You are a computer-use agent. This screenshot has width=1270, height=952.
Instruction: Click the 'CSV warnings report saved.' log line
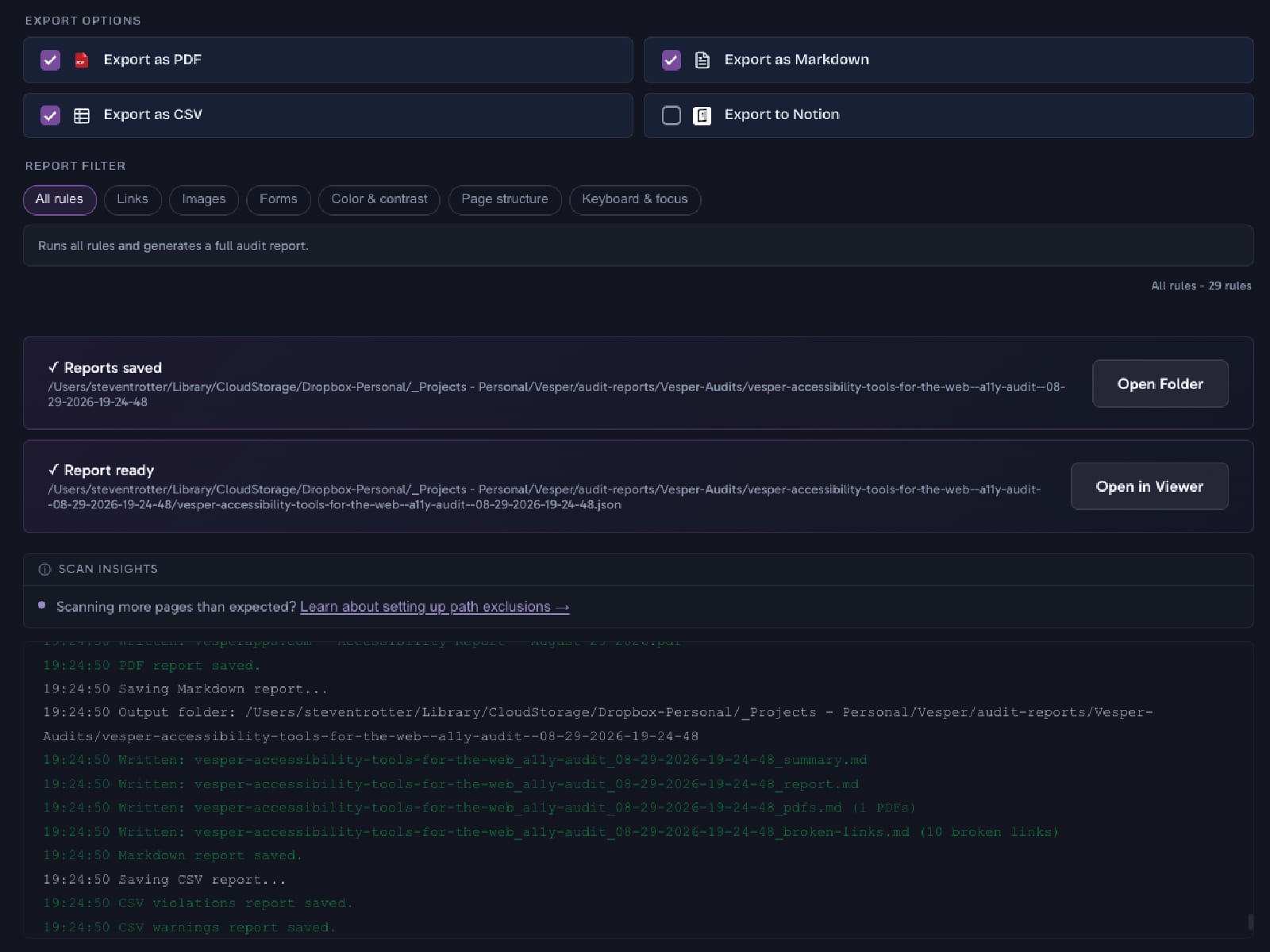coord(189,927)
